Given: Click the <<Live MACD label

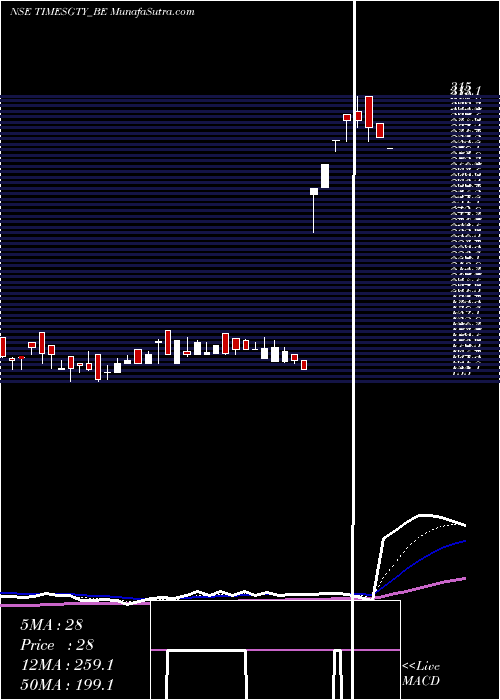Looking at the screenshot, I should (421, 674).
